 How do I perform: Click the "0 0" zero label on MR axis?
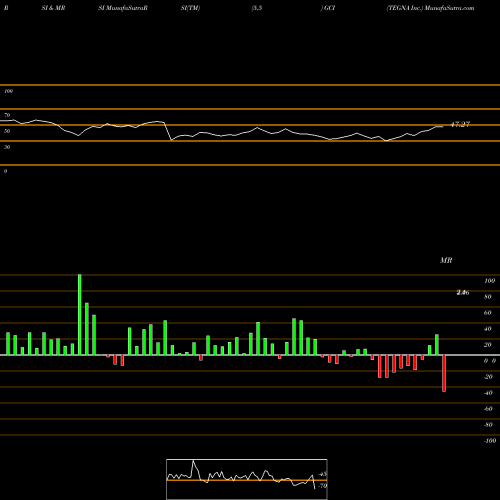[490, 361]
